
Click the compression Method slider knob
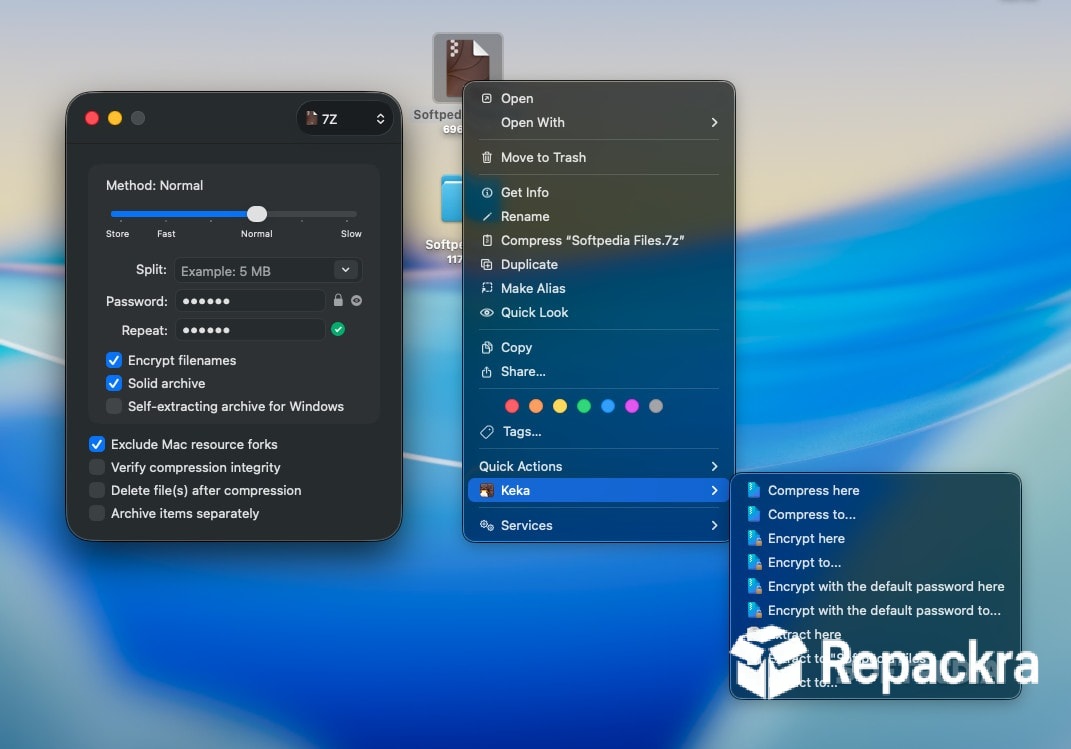tap(257, 214)
